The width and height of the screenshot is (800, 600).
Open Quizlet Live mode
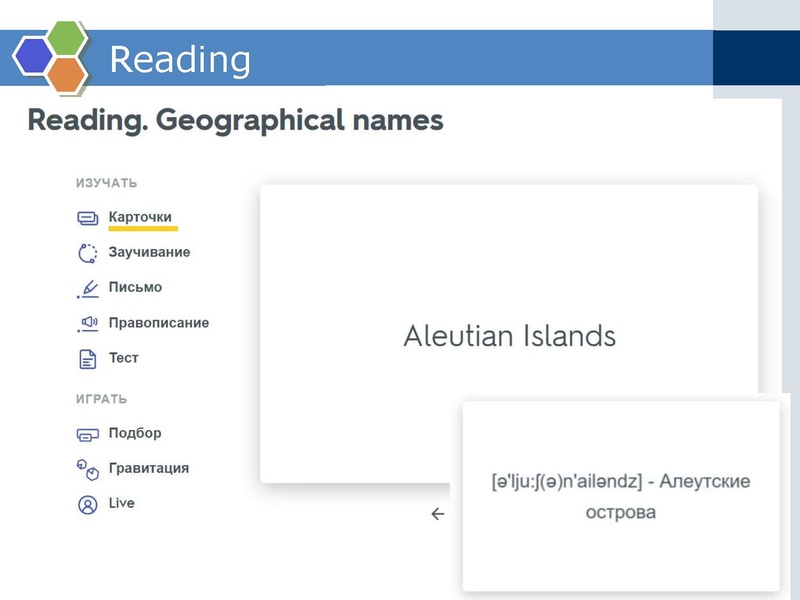click(124, 503)
